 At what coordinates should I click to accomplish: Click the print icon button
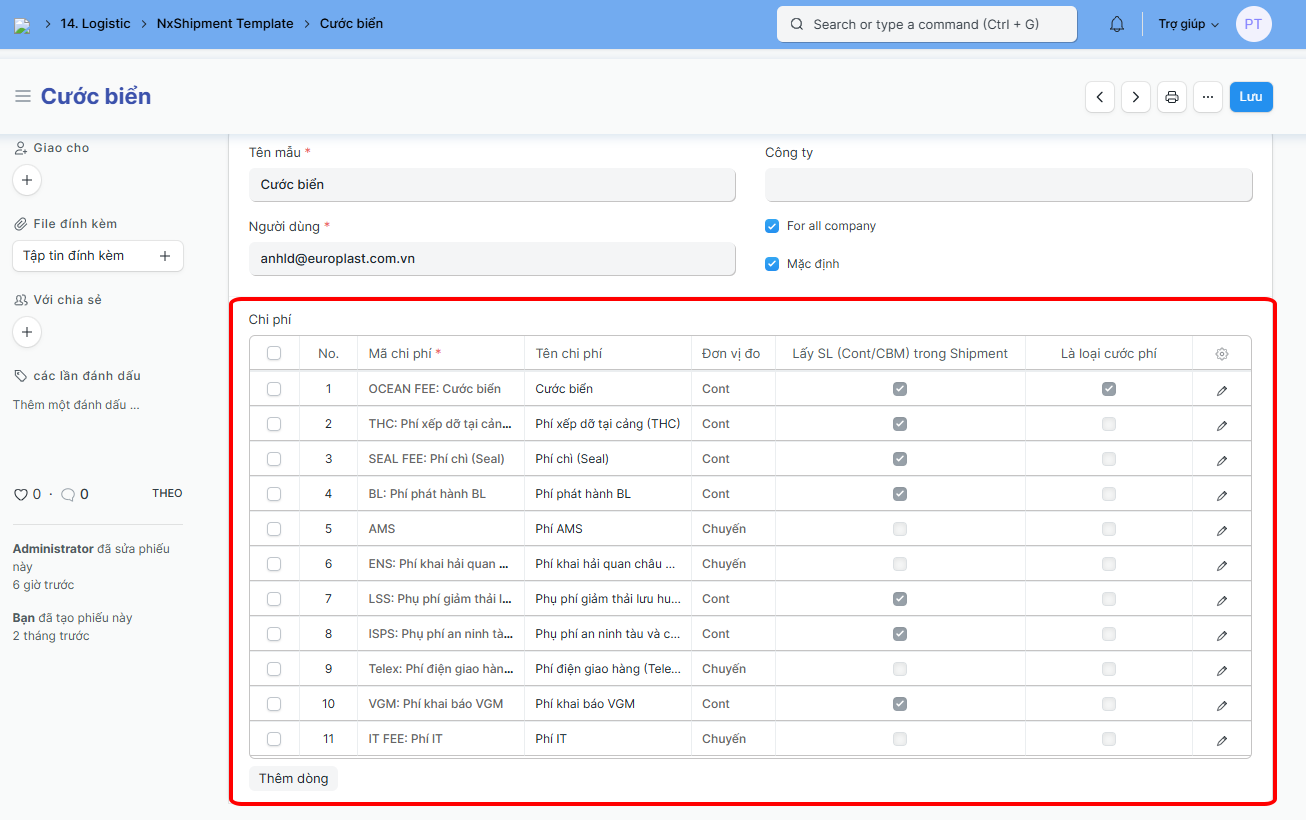pyautogui.click(x=1172, y=97)
